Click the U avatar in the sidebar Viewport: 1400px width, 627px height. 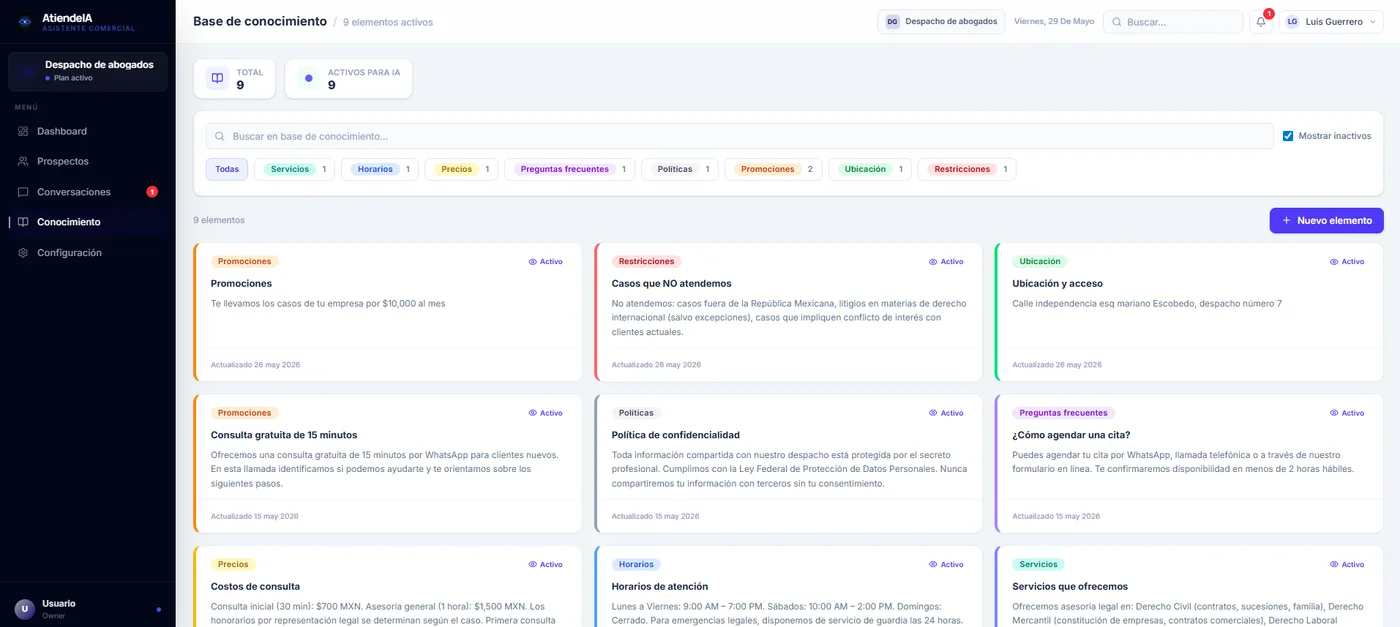[x=25, y=609]
